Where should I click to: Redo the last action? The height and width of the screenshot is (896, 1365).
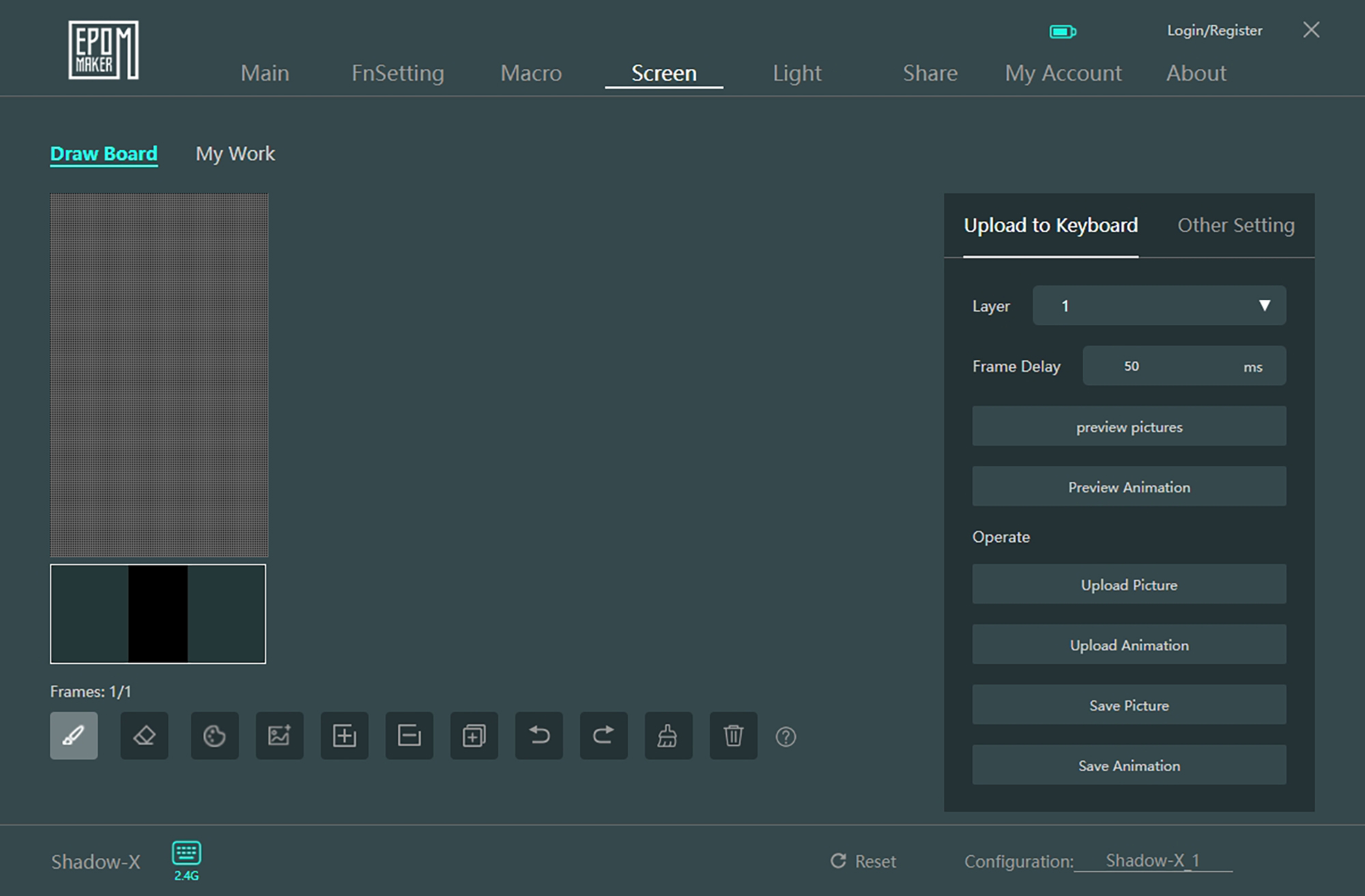603,736
